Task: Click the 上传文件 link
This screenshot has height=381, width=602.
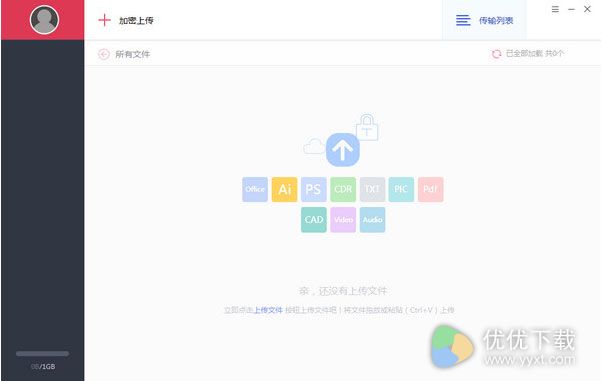Action: coord(268,310)
